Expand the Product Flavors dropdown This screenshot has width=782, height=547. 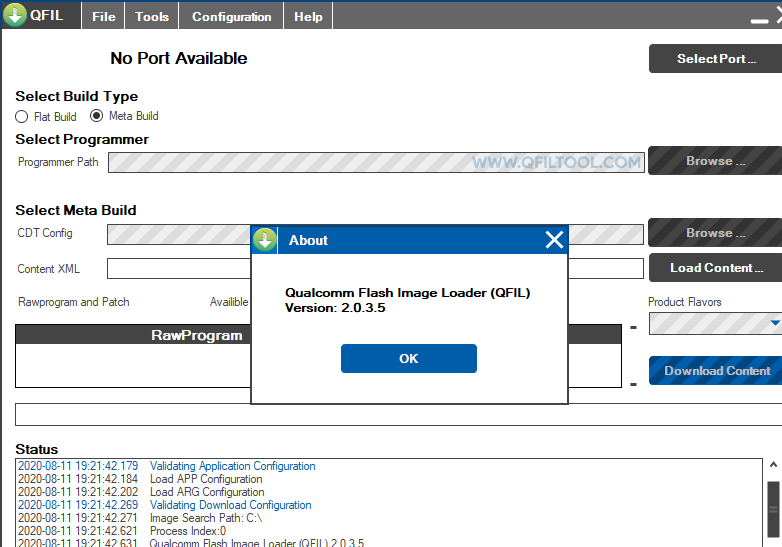(x=774, y=323)
